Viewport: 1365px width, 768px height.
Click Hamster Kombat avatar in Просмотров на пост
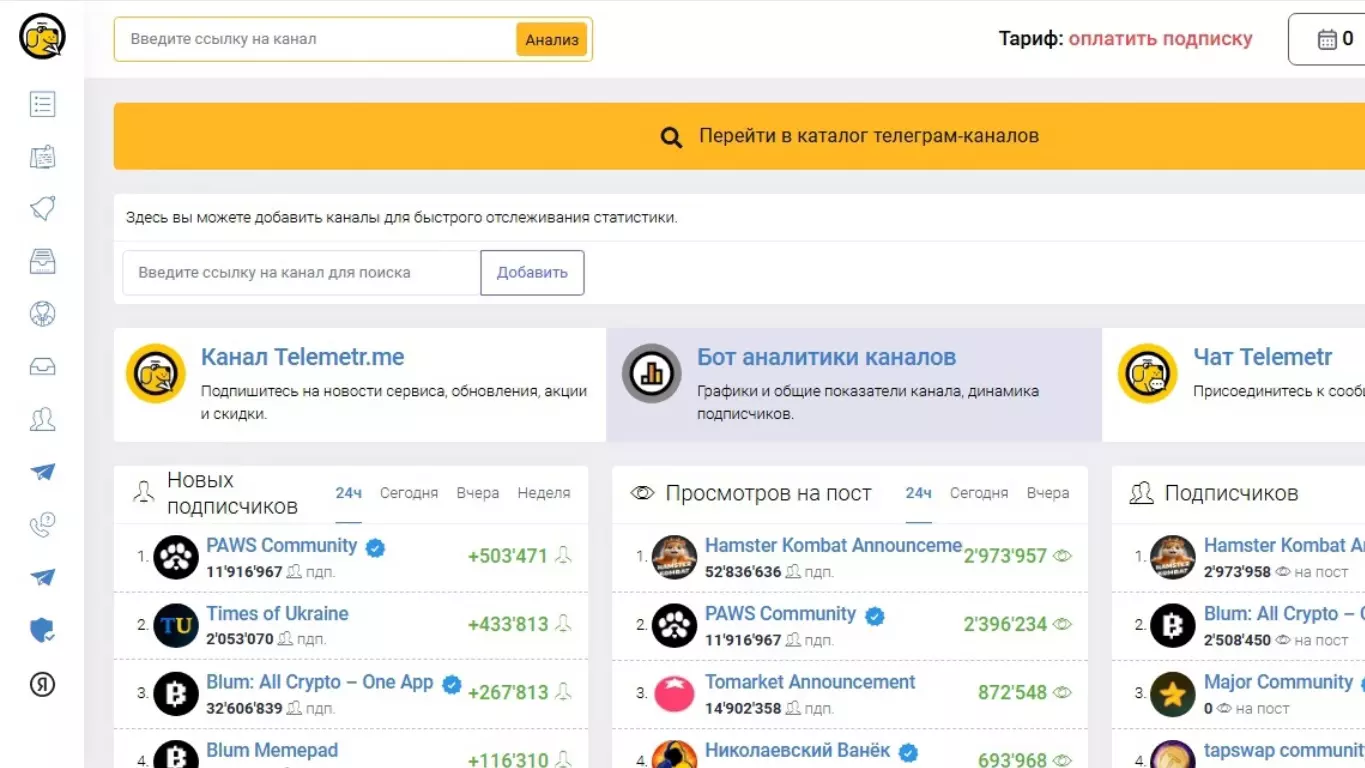(674, 557)
